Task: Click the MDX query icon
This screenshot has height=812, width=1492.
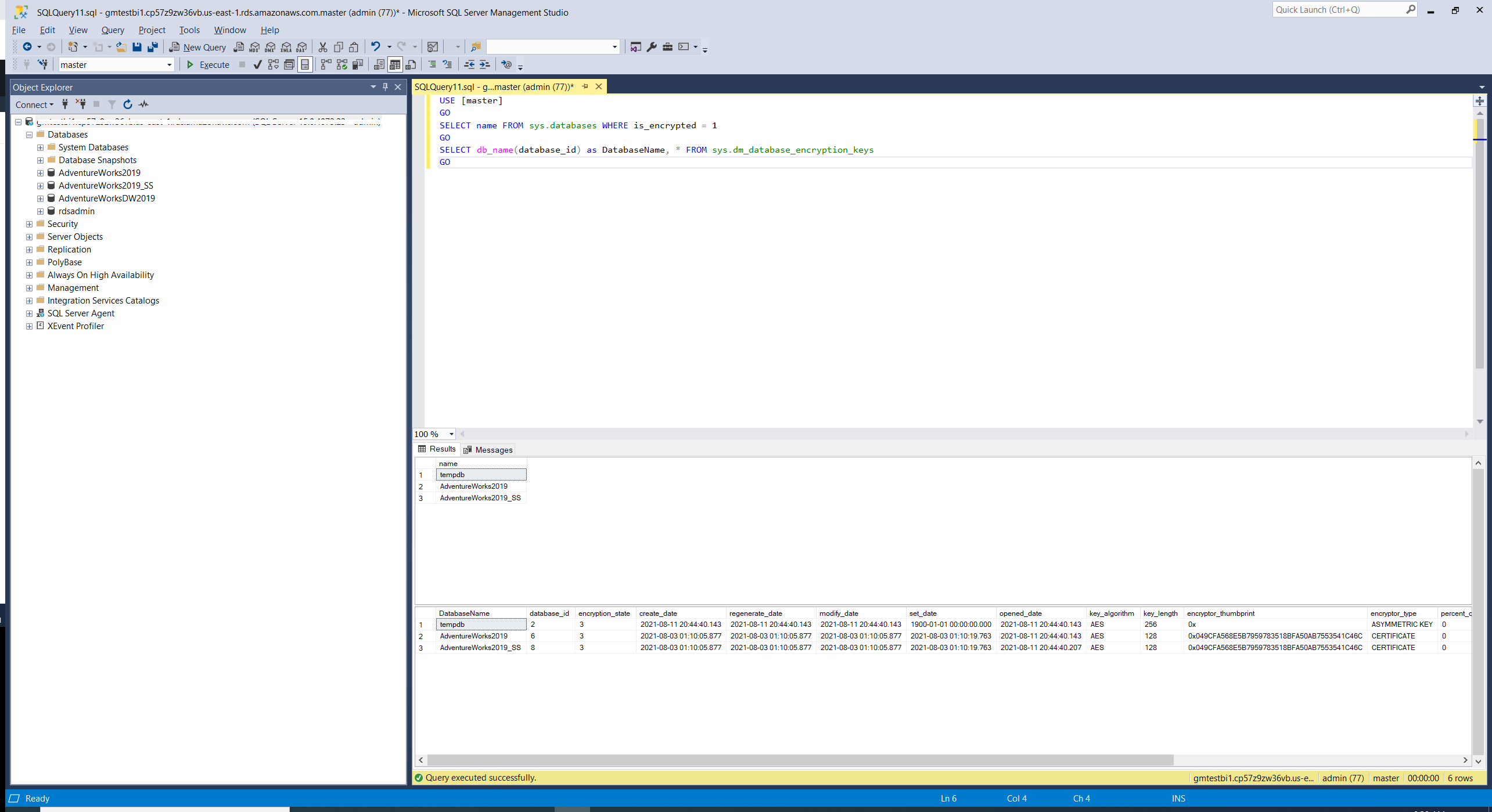Action: (254, 47)
